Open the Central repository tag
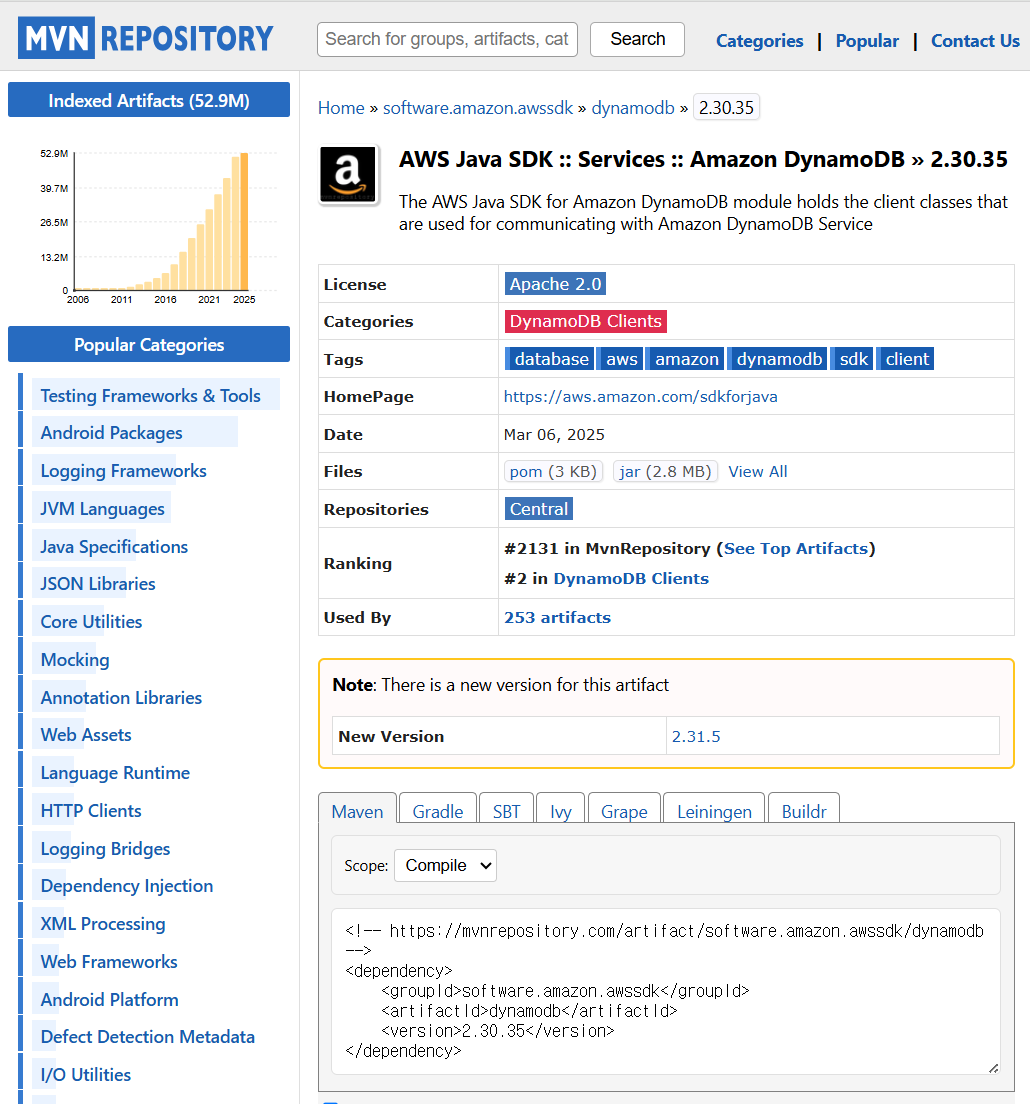 coord(539,509)
